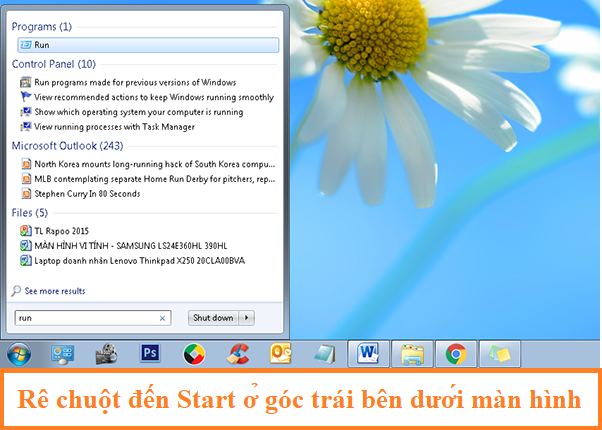The width and height of the screenshot is (602, 430).
Task: Click inside the search field containing "run"
Action: [85, 318]
